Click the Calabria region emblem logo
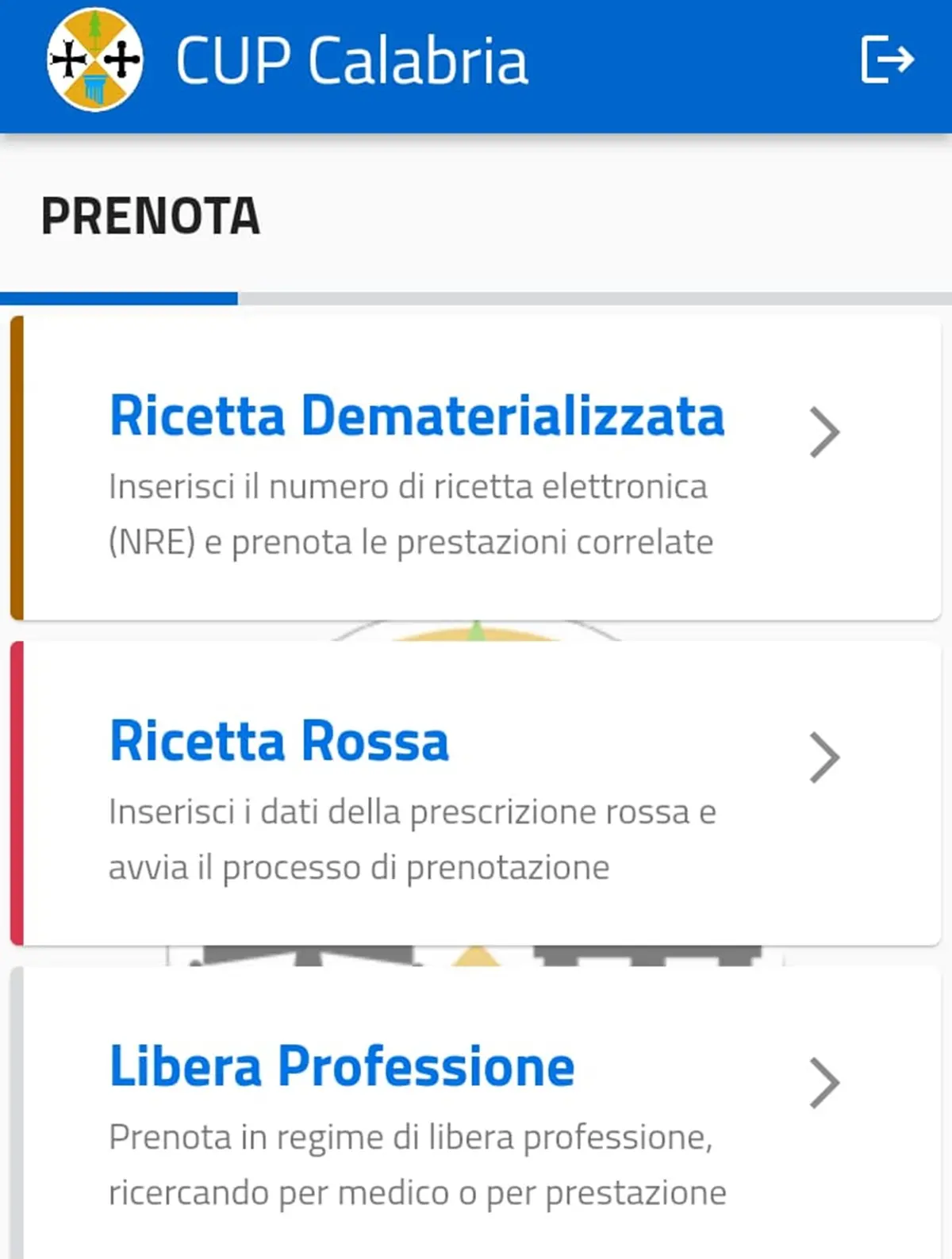This screenshot has height=1259, width=952. pyautogui.click(x=94, y=60)
